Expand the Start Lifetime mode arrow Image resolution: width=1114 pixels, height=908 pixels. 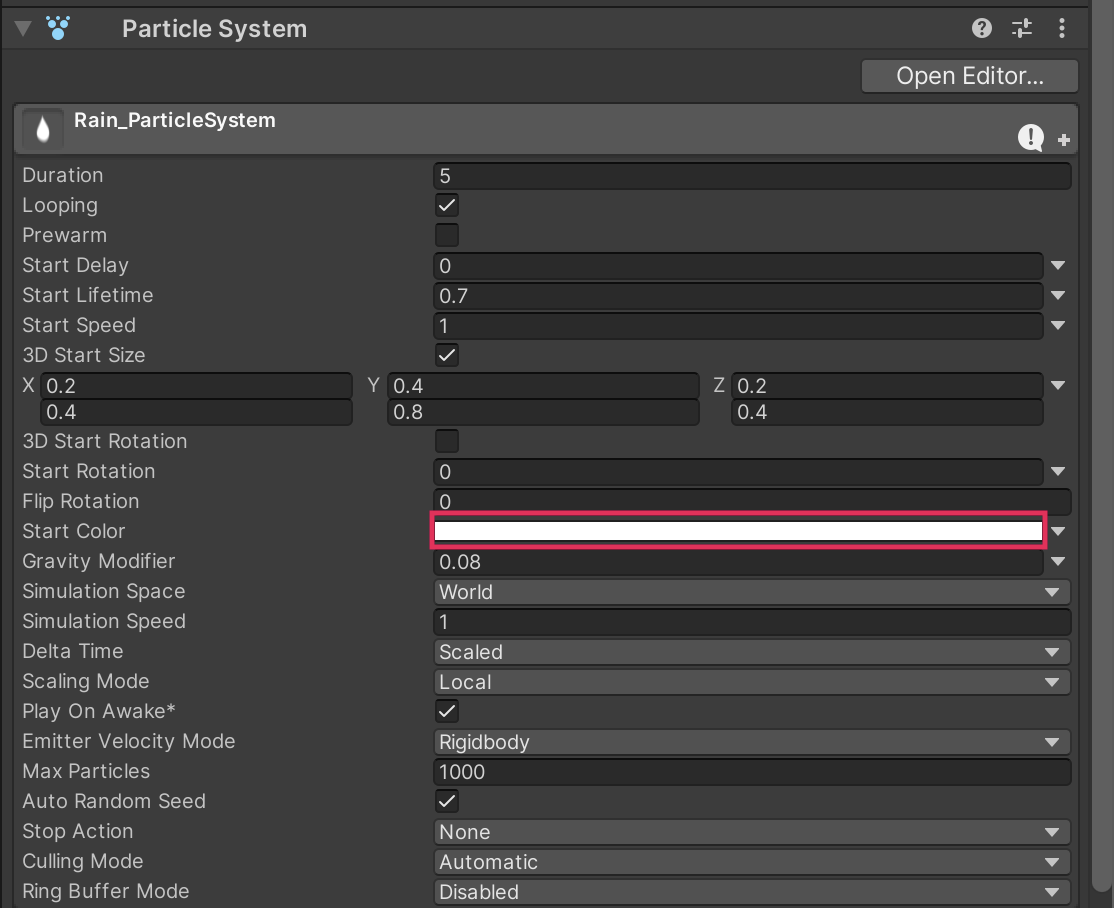(x=1058, y=296)
